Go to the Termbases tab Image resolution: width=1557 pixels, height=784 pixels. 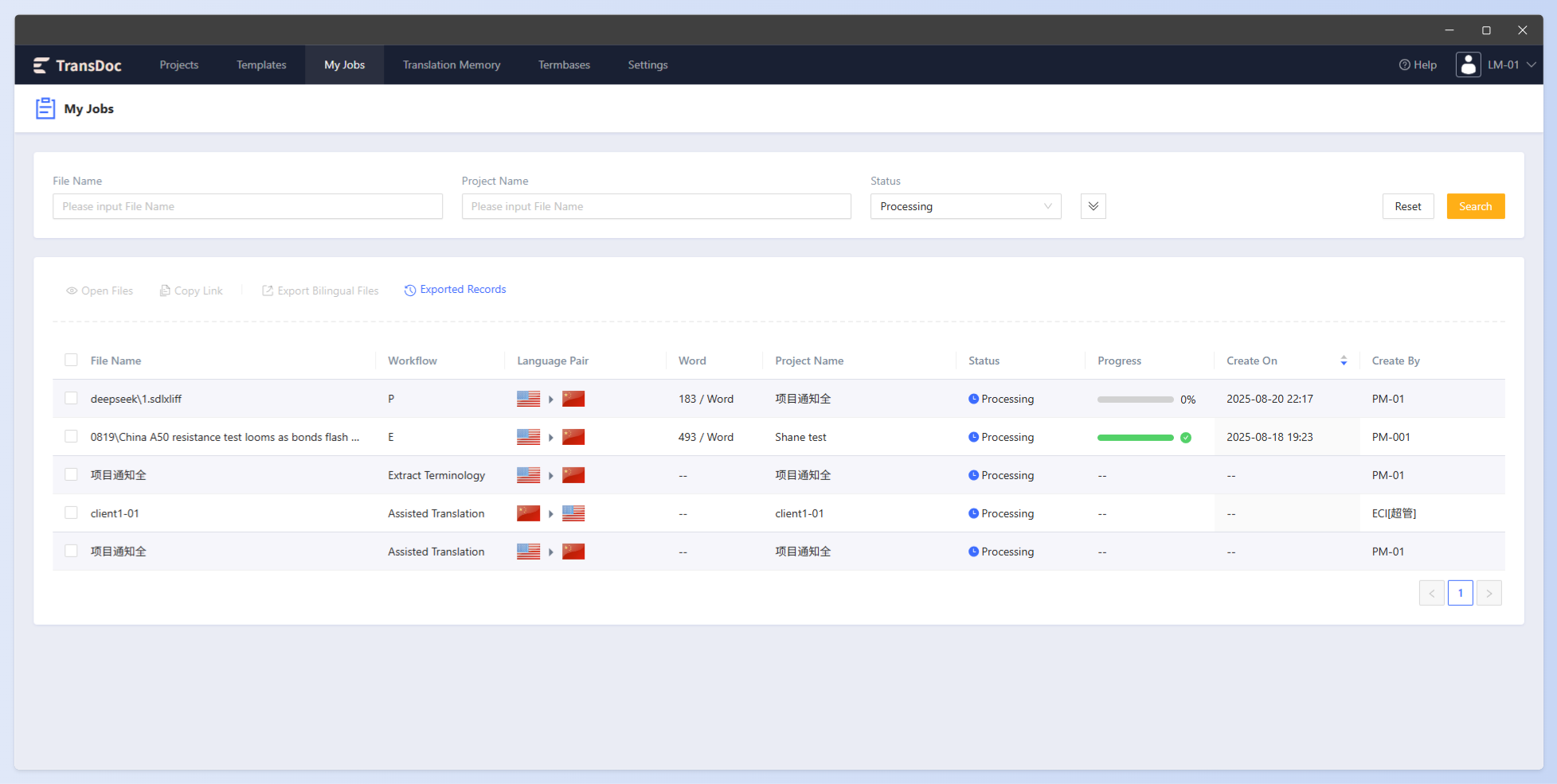click(x=564, y=65)
